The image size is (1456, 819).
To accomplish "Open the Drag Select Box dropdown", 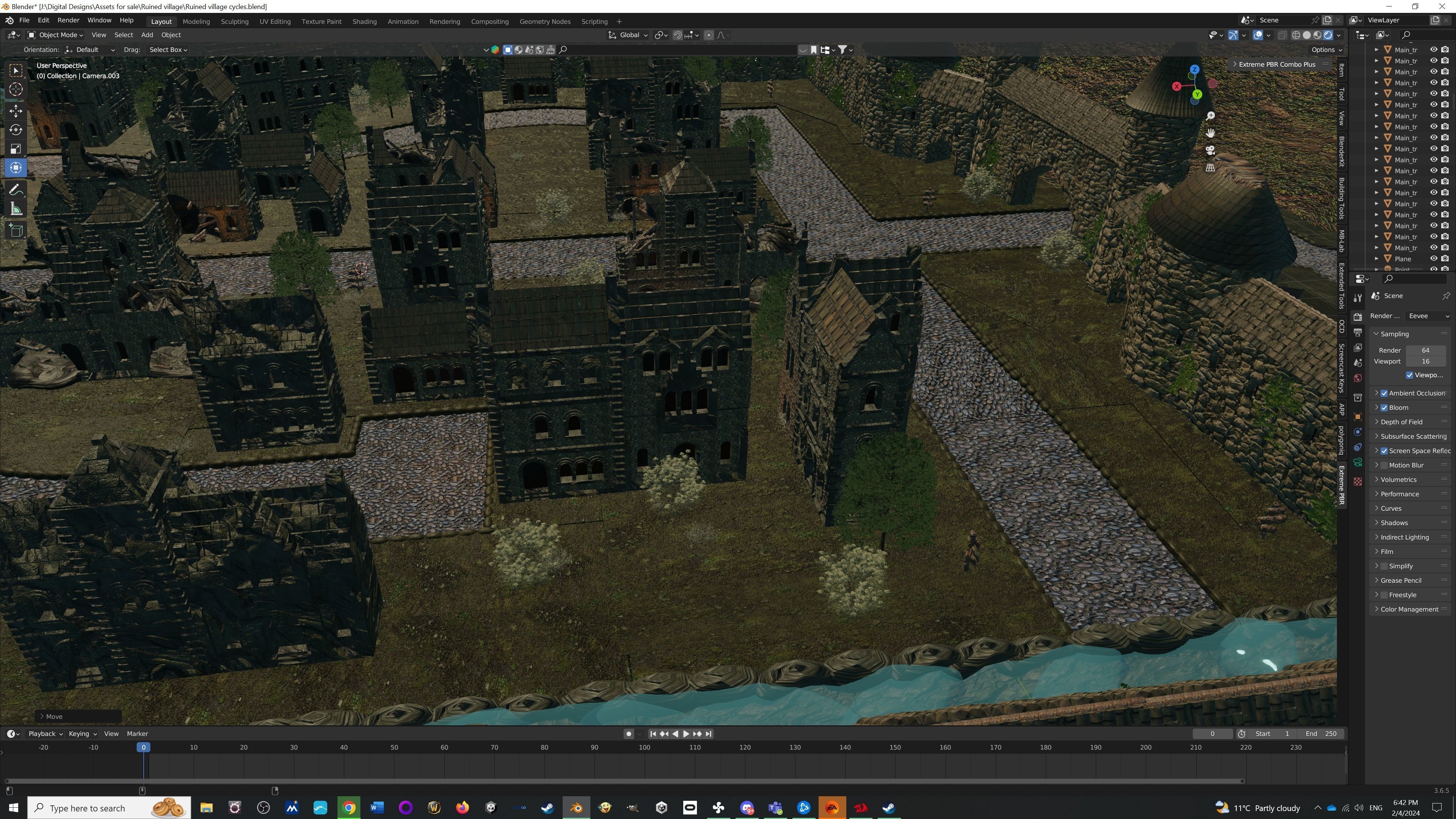I will click(168, 50).
